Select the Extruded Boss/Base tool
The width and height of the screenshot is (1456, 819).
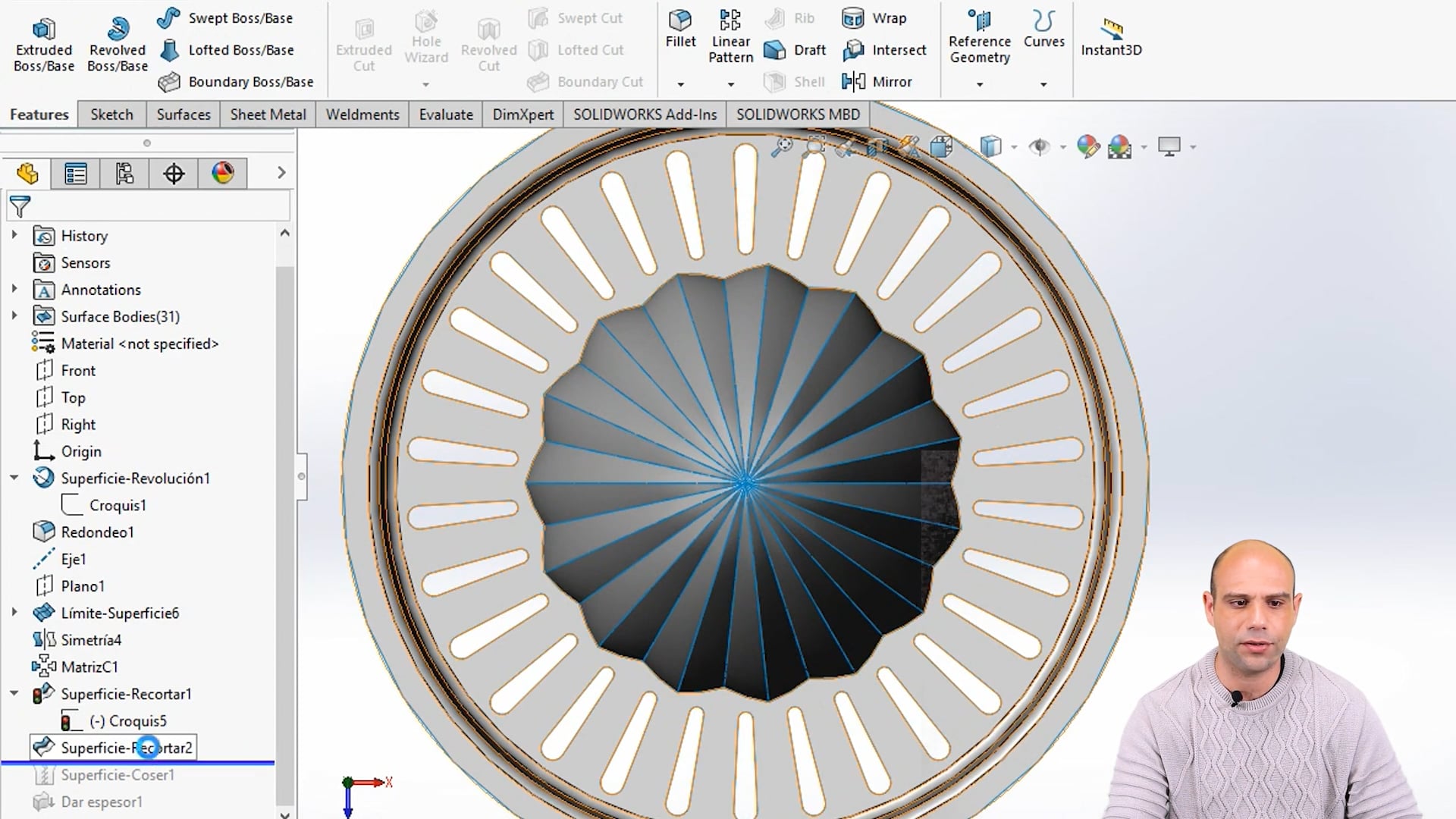click(44, 46)
